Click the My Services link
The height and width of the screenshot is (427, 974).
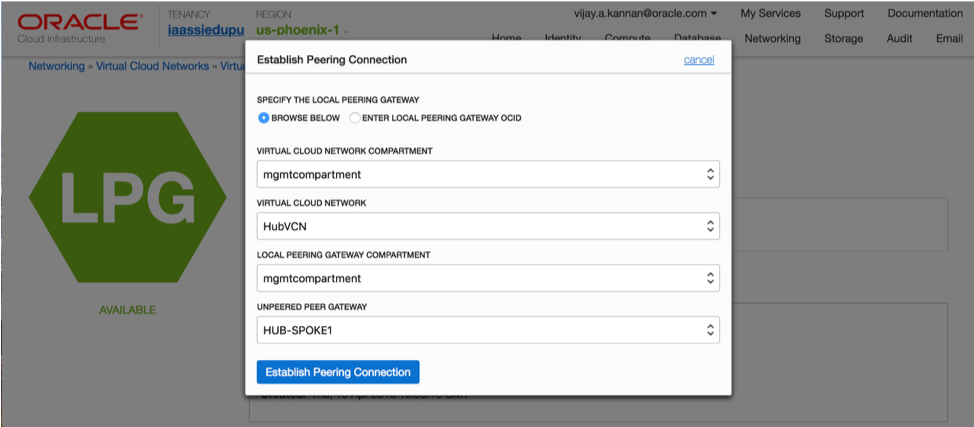click(770, 14)
